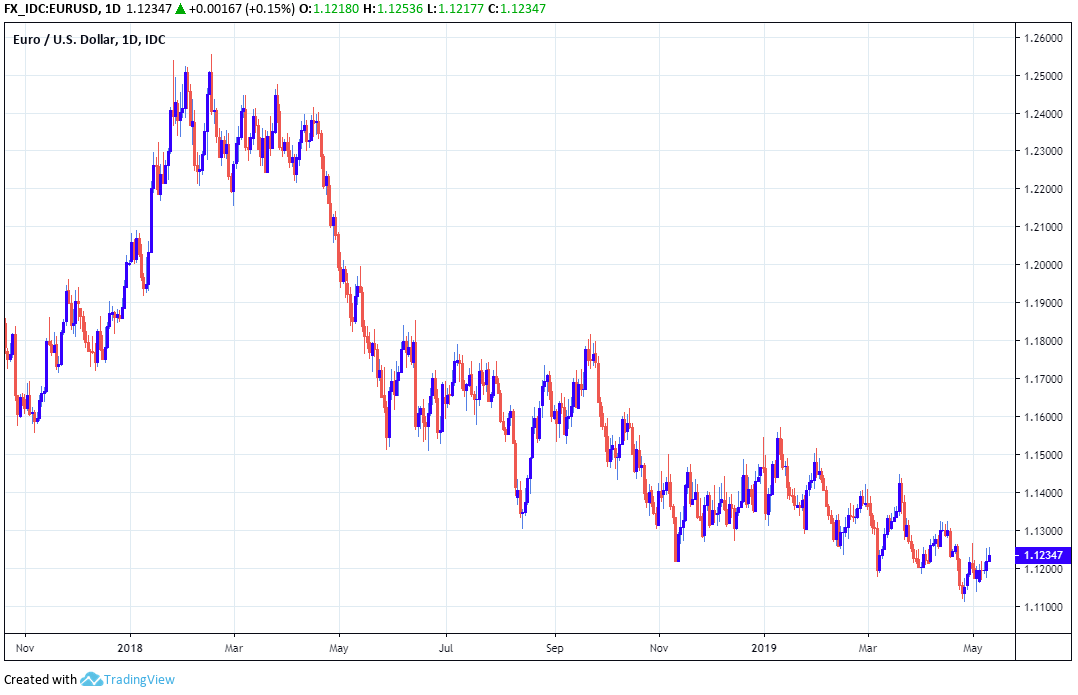Click the TradingView cloud logo icon
This screenshot has height=695, width=1078.
93,679
